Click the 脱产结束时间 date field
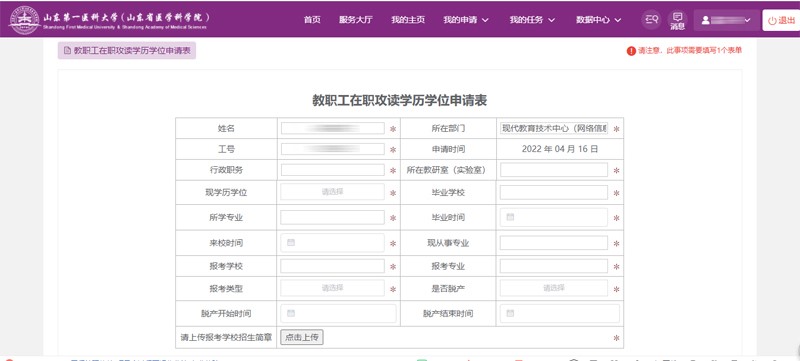This screenshot has height=361, width=800. [560, 313]
